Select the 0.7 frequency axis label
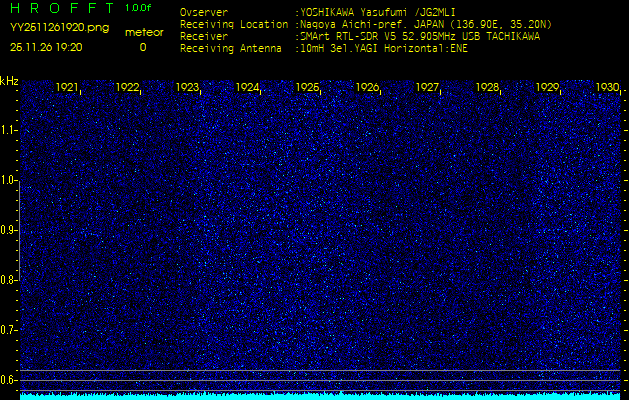Image resolution: width=629 pixels, height=400 pixels. click(9, 329)
